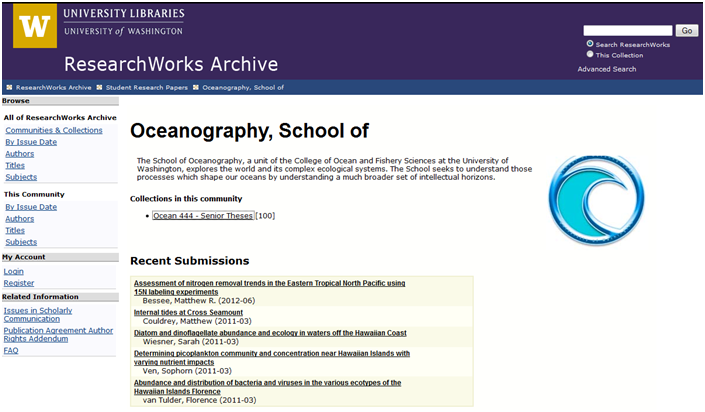The height and width of the screenshot is (412, 705).
Task: Open the Advanced Search link
Action: click(x=607, y=69)
